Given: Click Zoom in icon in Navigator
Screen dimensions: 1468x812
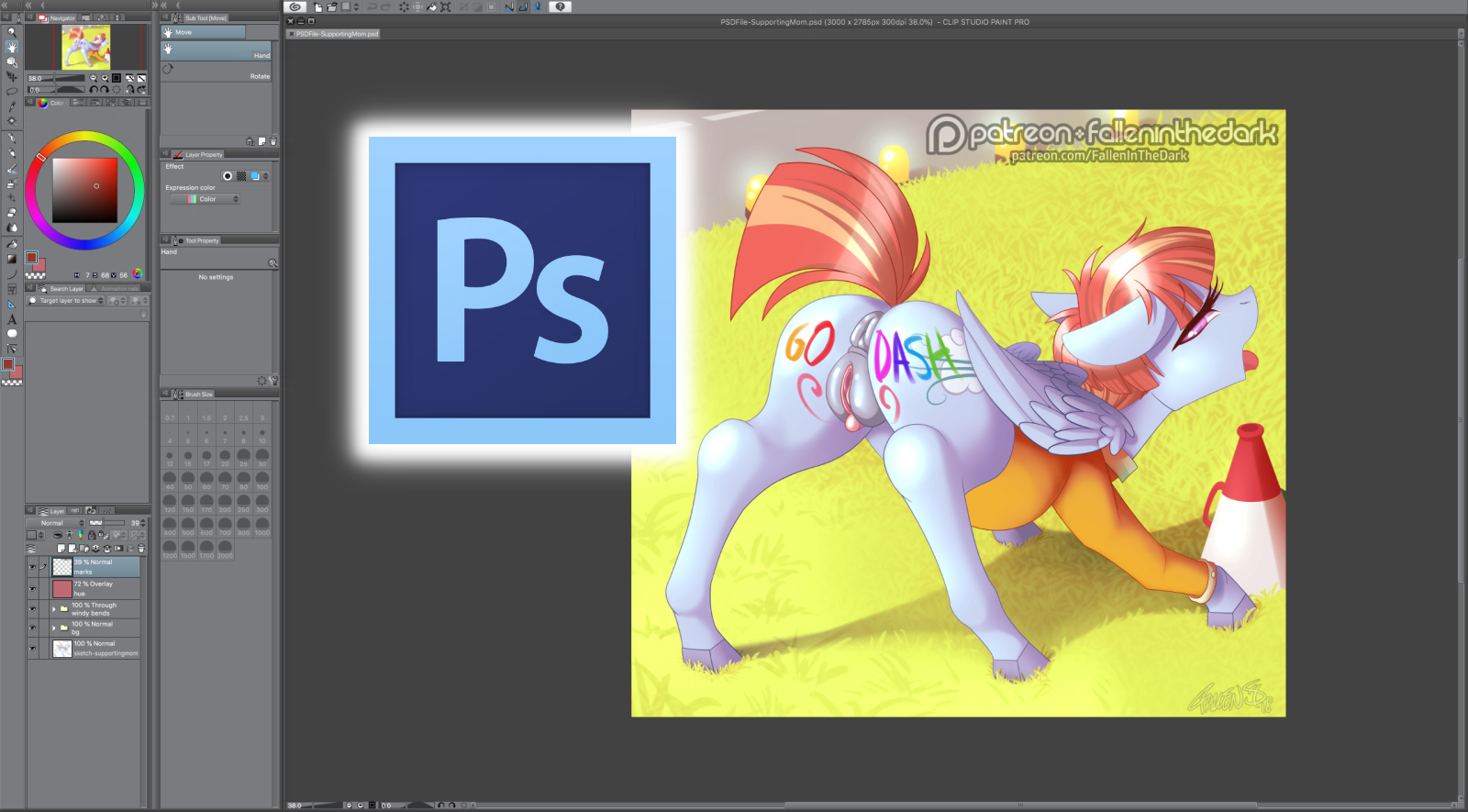Looking at the screenshot, I should tap(105, 78).
